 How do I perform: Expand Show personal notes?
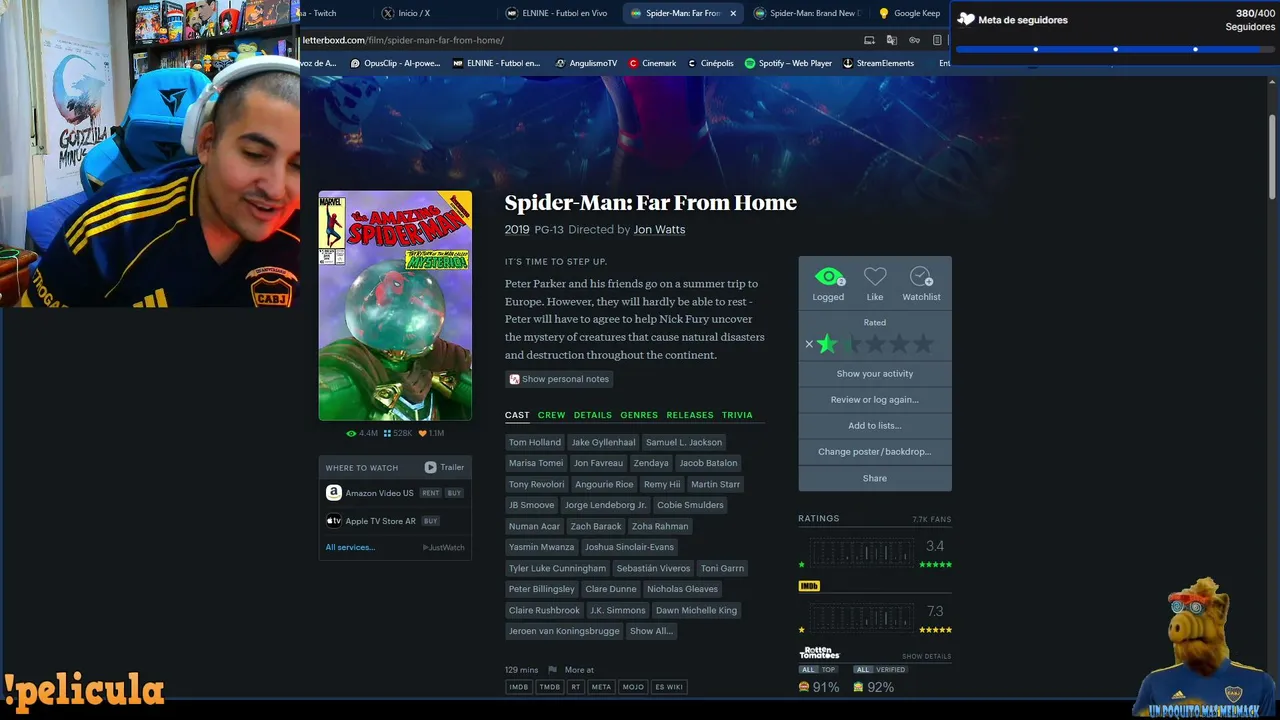tap(559, 379)
